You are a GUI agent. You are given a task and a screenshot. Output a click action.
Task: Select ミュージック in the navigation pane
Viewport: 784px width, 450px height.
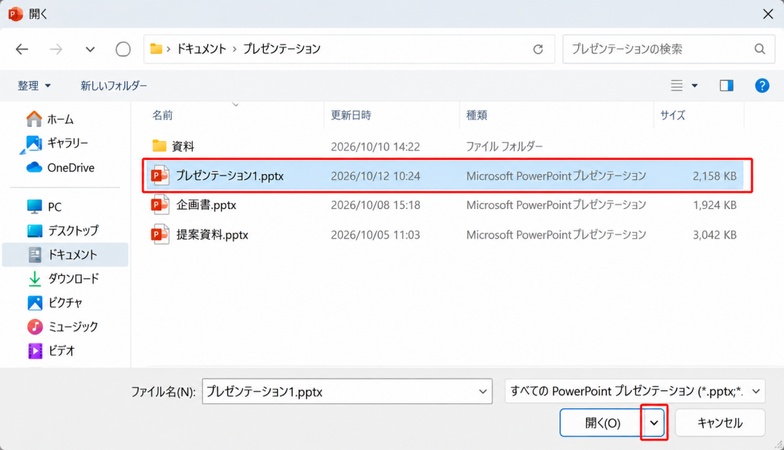(x=62, y=326)
